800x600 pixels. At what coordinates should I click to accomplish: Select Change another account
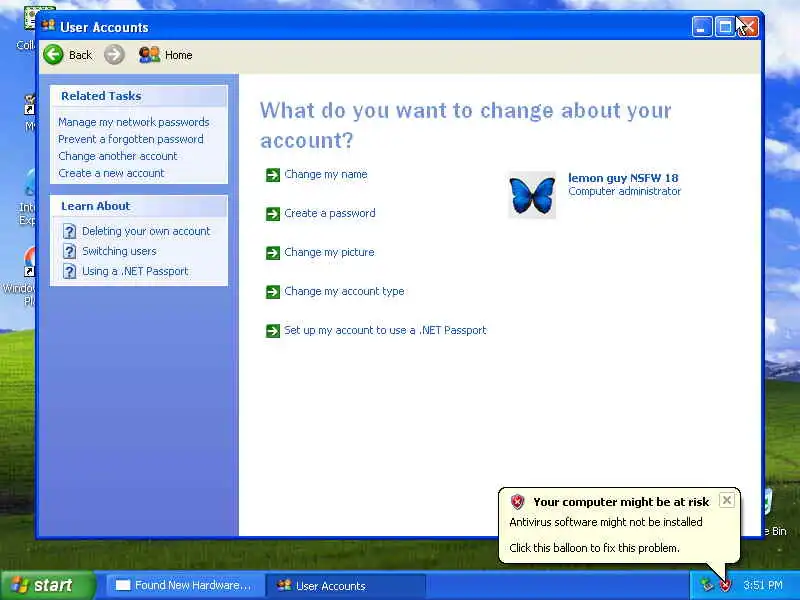tap(117, 156)
